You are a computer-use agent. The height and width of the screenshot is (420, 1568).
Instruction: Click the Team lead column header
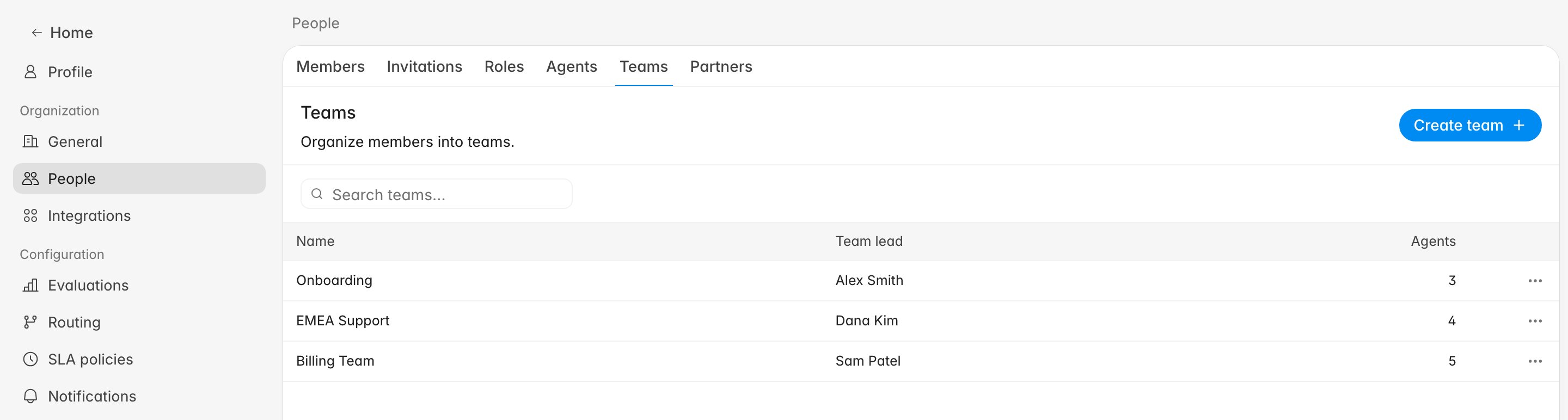pyautogui.click(x=868, y=242)
